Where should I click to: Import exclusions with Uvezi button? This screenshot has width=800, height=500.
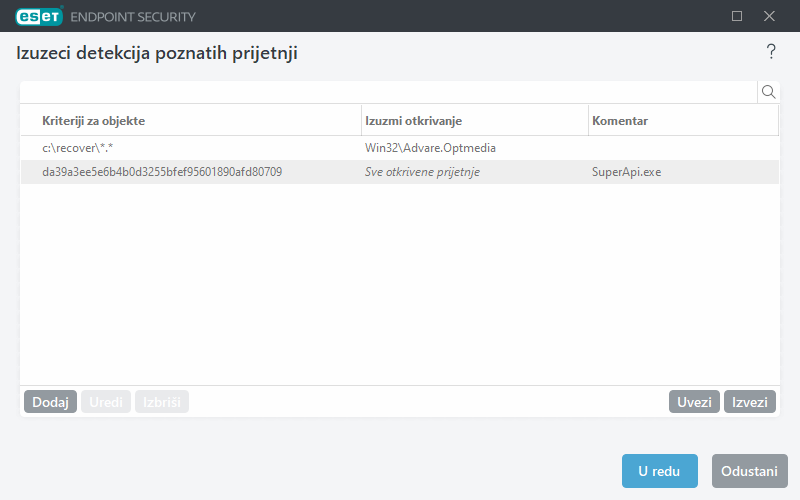(694, 402)
